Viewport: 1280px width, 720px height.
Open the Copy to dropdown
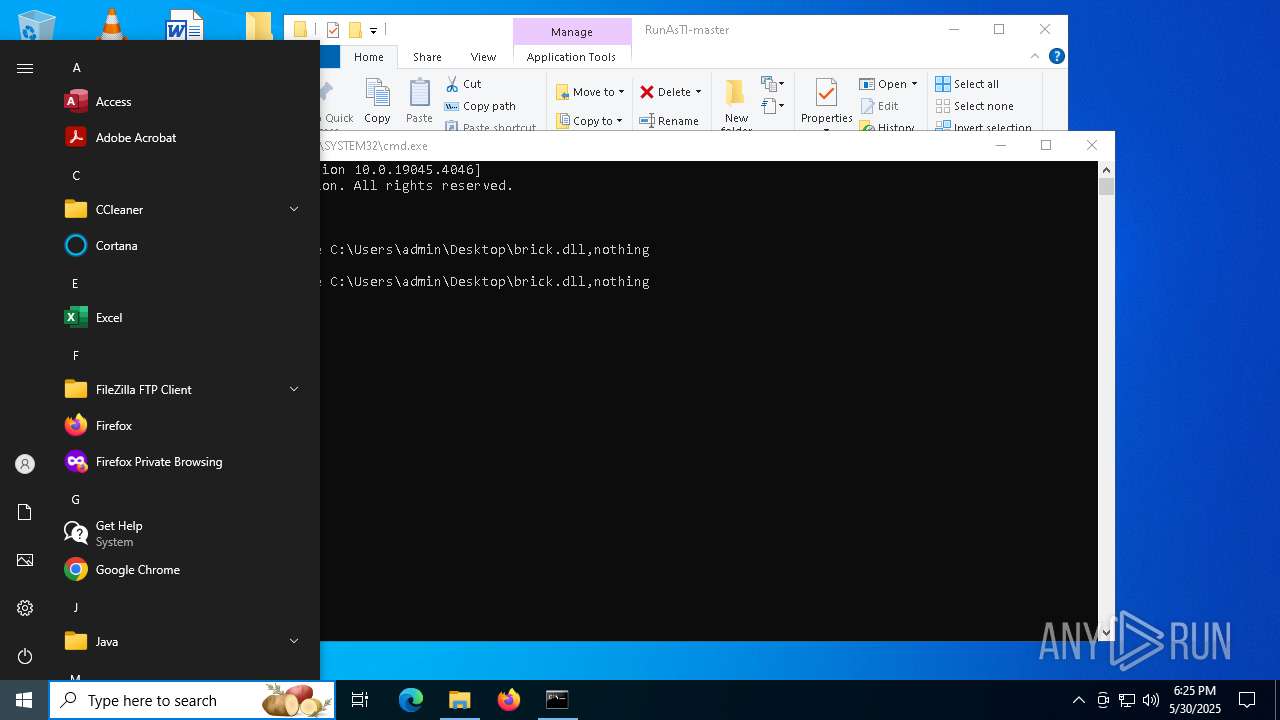[x=589, y=121]
